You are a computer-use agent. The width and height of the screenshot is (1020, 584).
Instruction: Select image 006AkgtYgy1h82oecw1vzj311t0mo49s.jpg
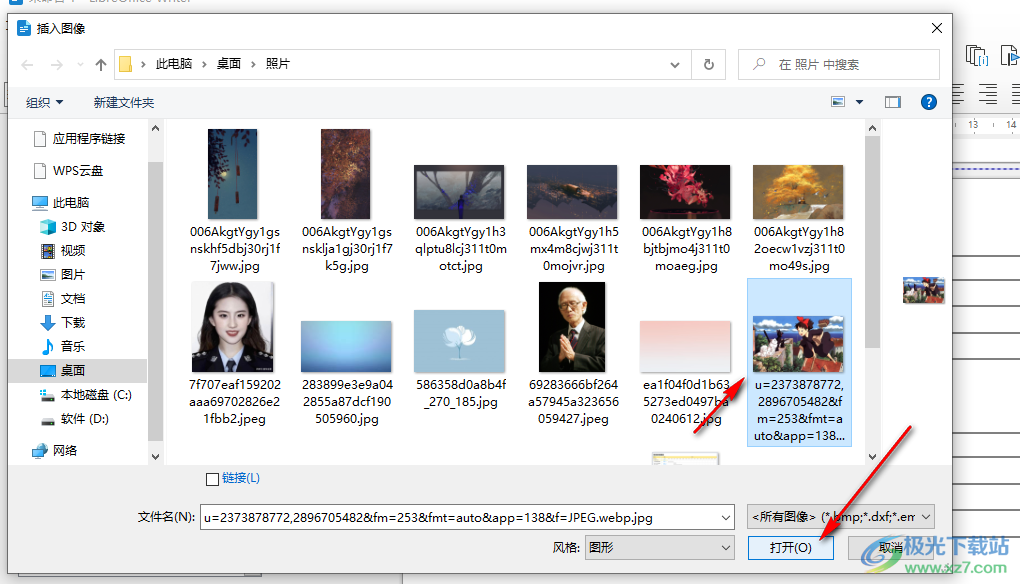coord(799,219)
